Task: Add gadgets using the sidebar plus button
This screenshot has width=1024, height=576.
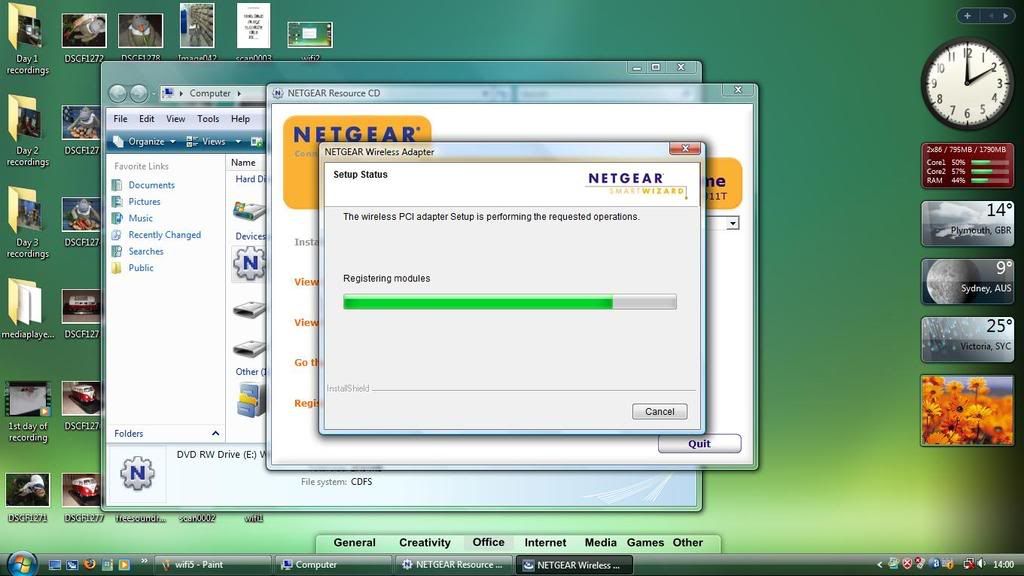Action: pos(967,16)
